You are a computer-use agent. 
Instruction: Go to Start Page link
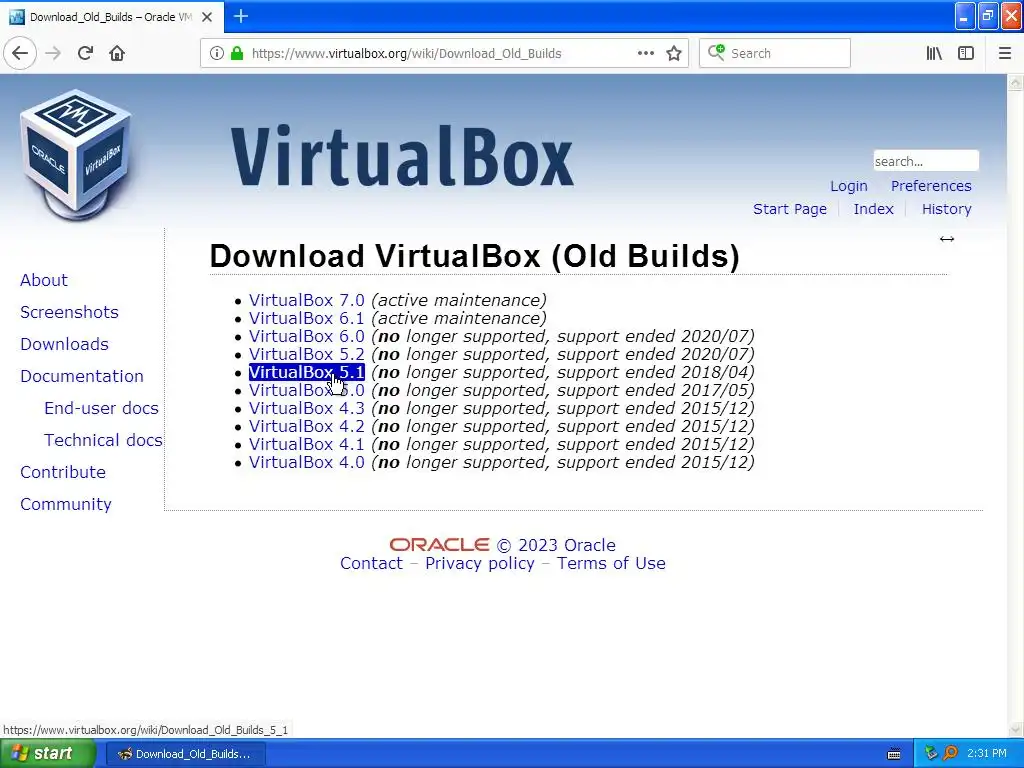pyautogui.click(x=790, y=209)
